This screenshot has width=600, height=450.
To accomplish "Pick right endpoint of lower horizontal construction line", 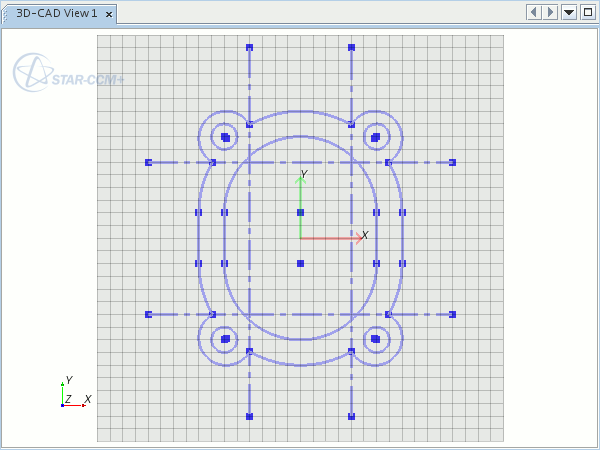I will [x=453, y=314].
